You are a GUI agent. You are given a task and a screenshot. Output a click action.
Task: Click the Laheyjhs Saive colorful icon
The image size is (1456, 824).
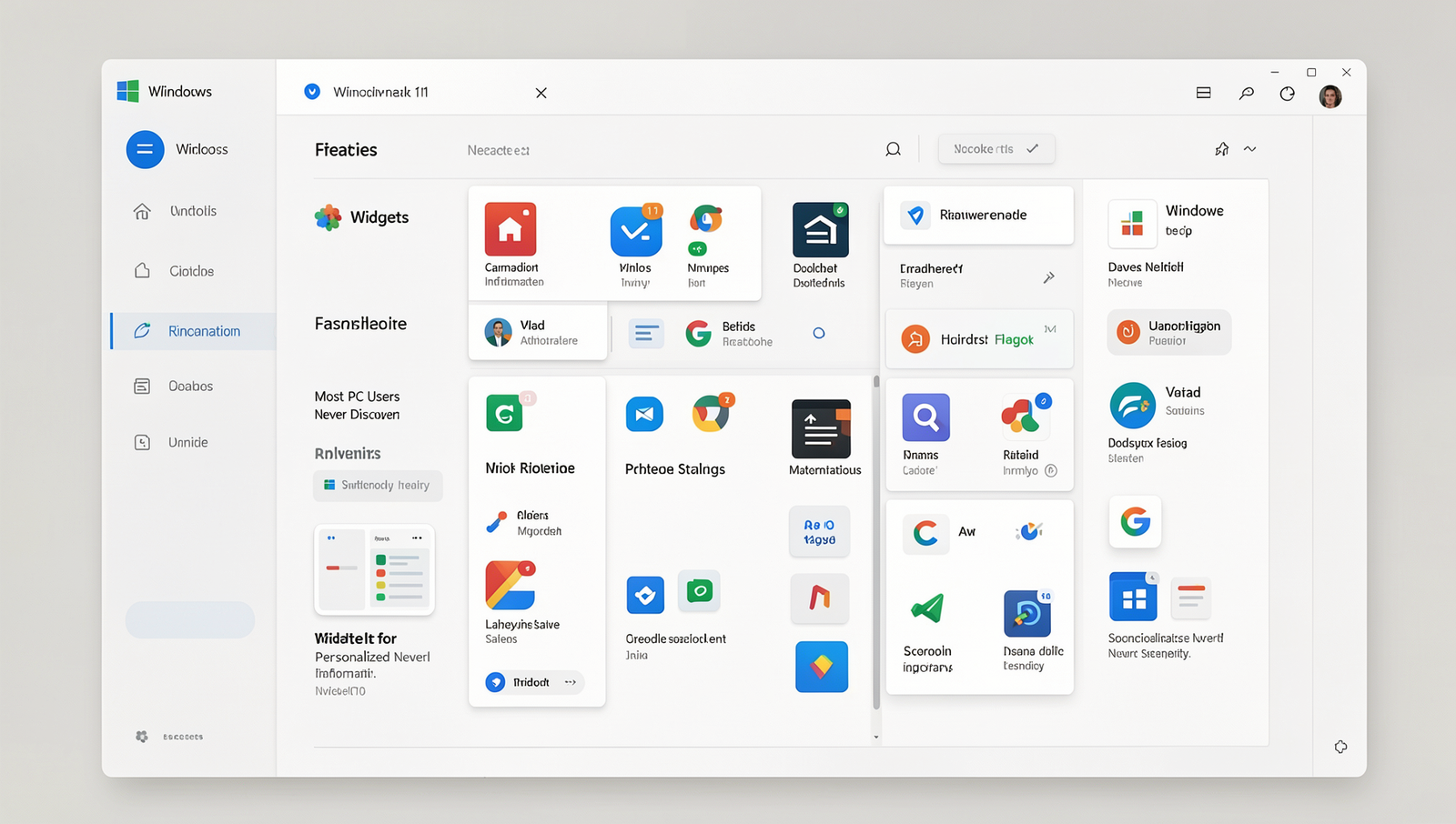click(x=510, y=585)
